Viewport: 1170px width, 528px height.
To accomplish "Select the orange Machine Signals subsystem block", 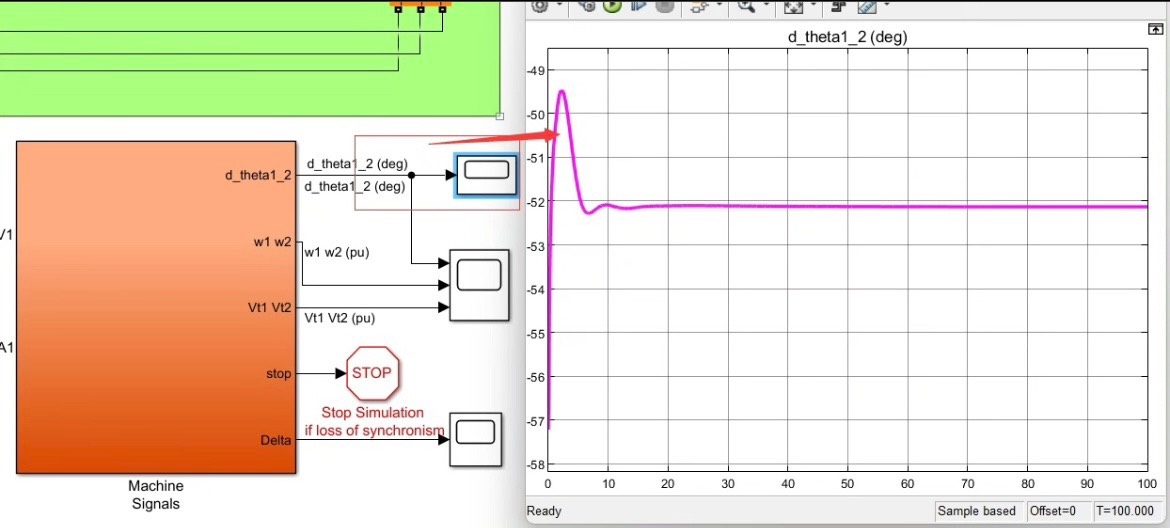I will click(x=156, y=307).
